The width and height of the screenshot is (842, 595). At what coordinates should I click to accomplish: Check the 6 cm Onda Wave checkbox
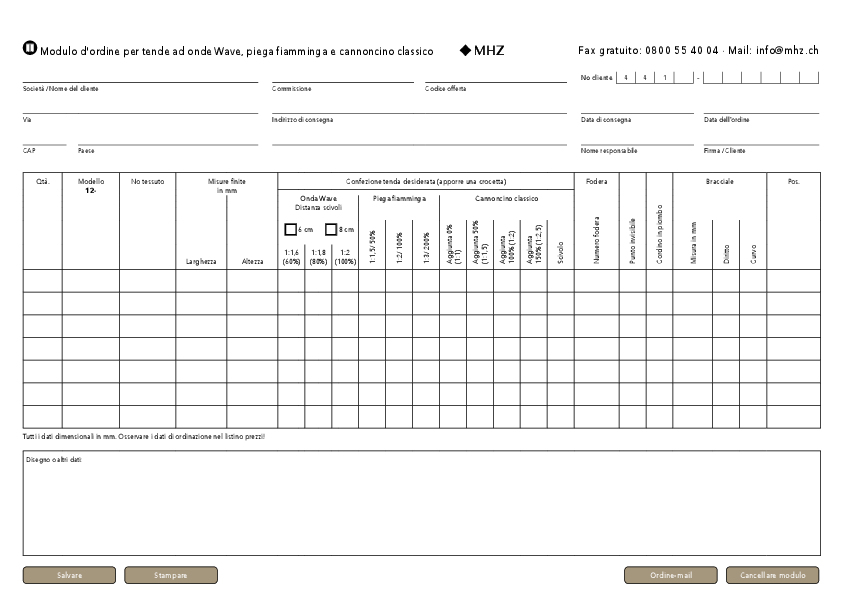coord(290,229)
